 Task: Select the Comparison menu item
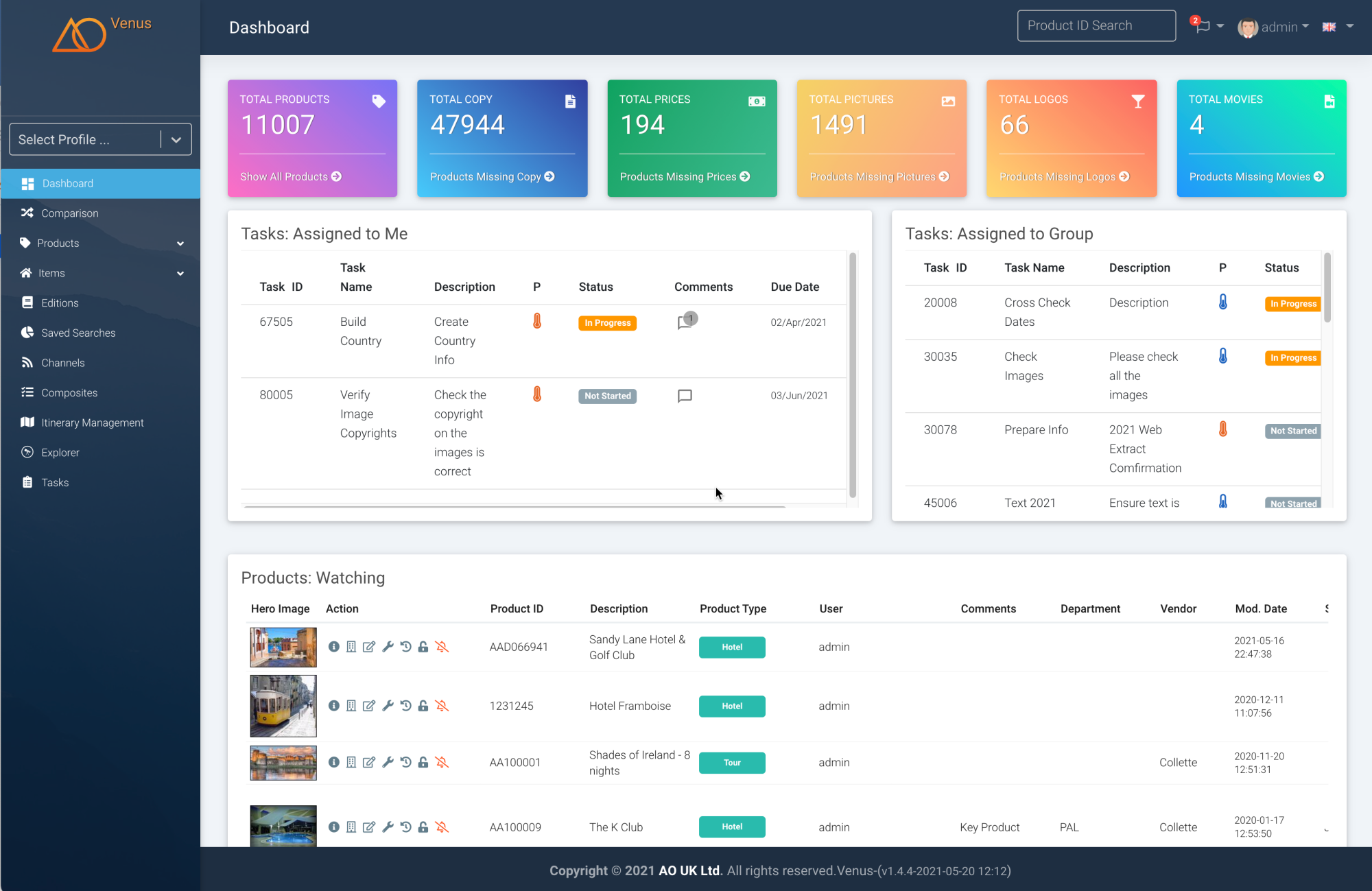click(x=69, y=213)
